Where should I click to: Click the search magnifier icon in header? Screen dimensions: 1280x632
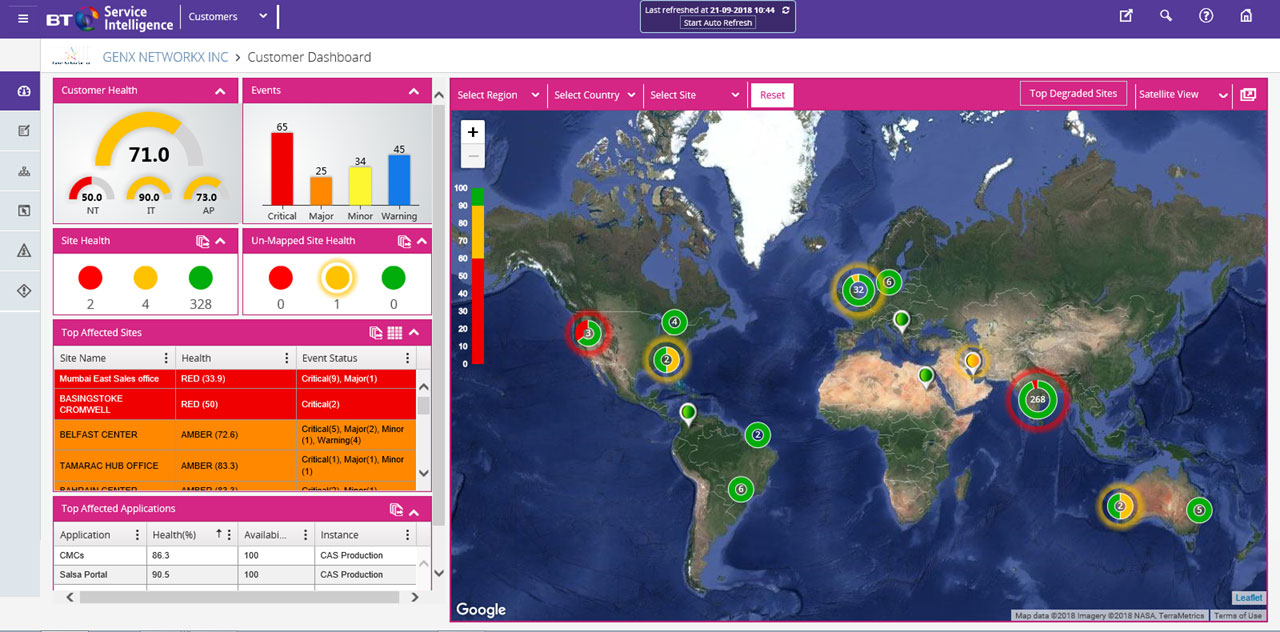point(1166,16)
